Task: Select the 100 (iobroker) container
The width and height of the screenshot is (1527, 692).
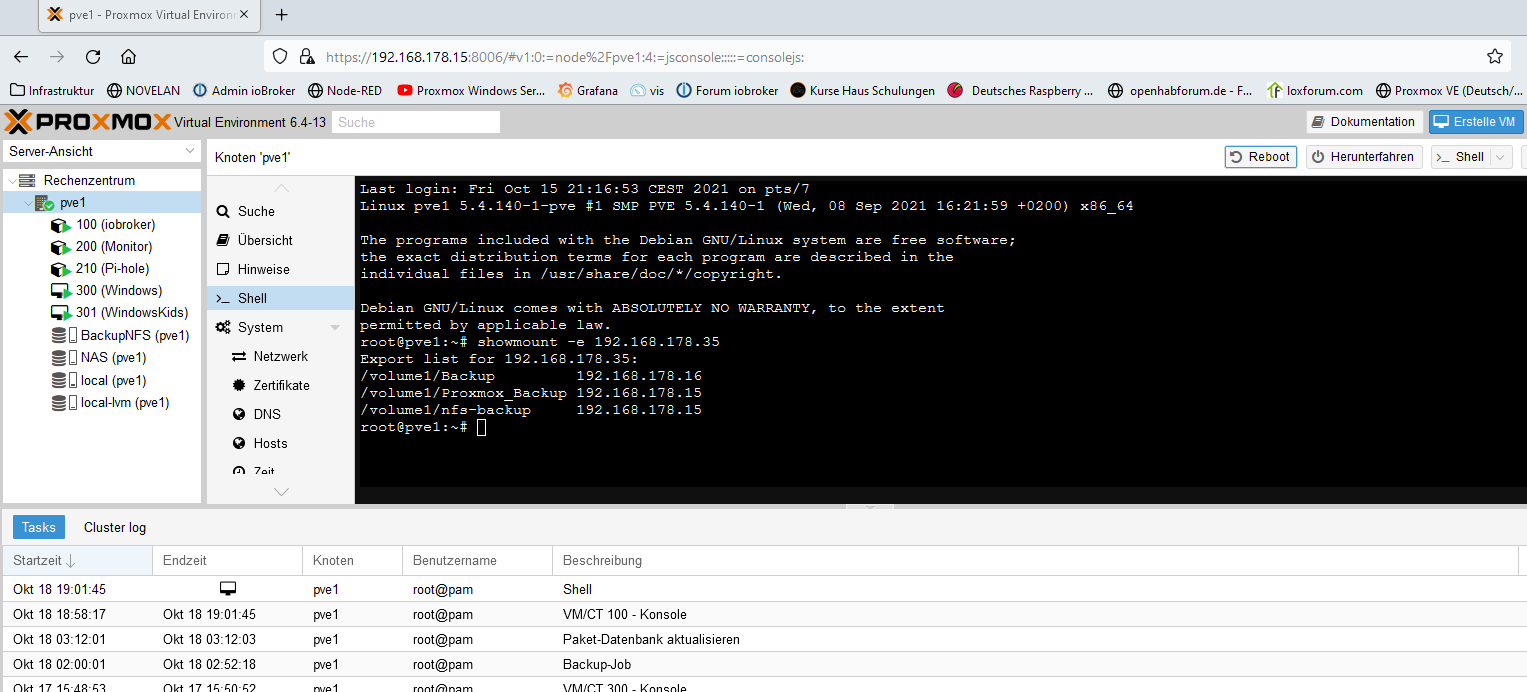Action: 115,224
